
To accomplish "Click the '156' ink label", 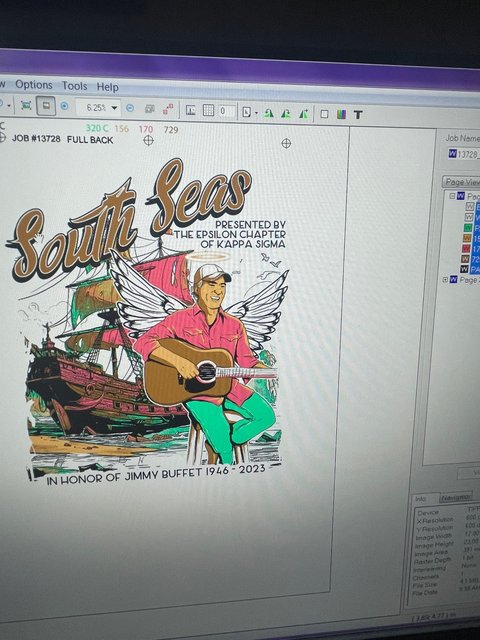I will [121, 129].
